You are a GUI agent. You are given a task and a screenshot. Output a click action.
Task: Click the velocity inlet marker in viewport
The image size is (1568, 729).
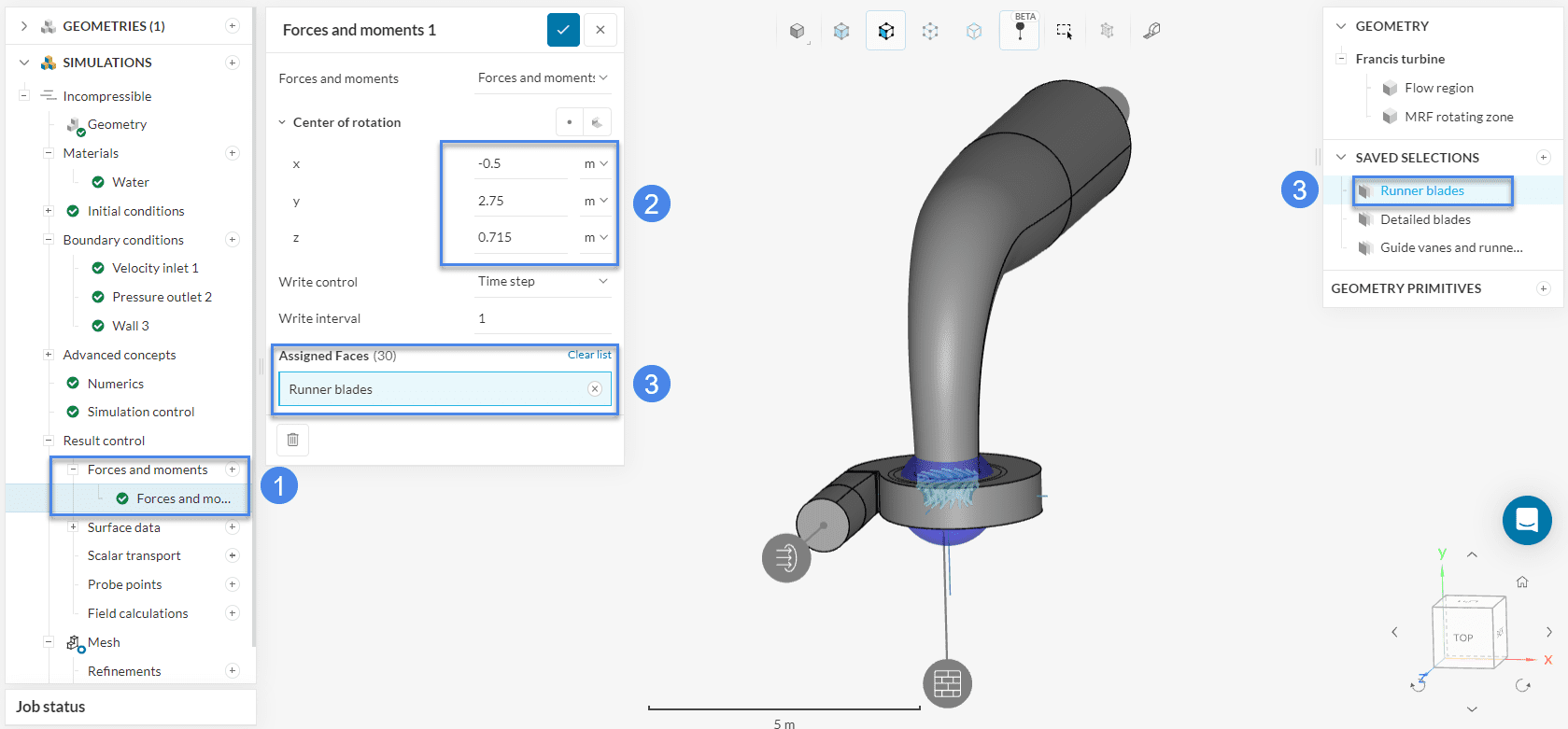point(786,558)
